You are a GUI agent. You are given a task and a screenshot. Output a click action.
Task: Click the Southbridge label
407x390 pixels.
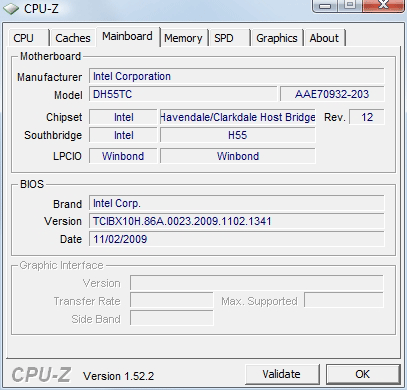tap(53, 135)
